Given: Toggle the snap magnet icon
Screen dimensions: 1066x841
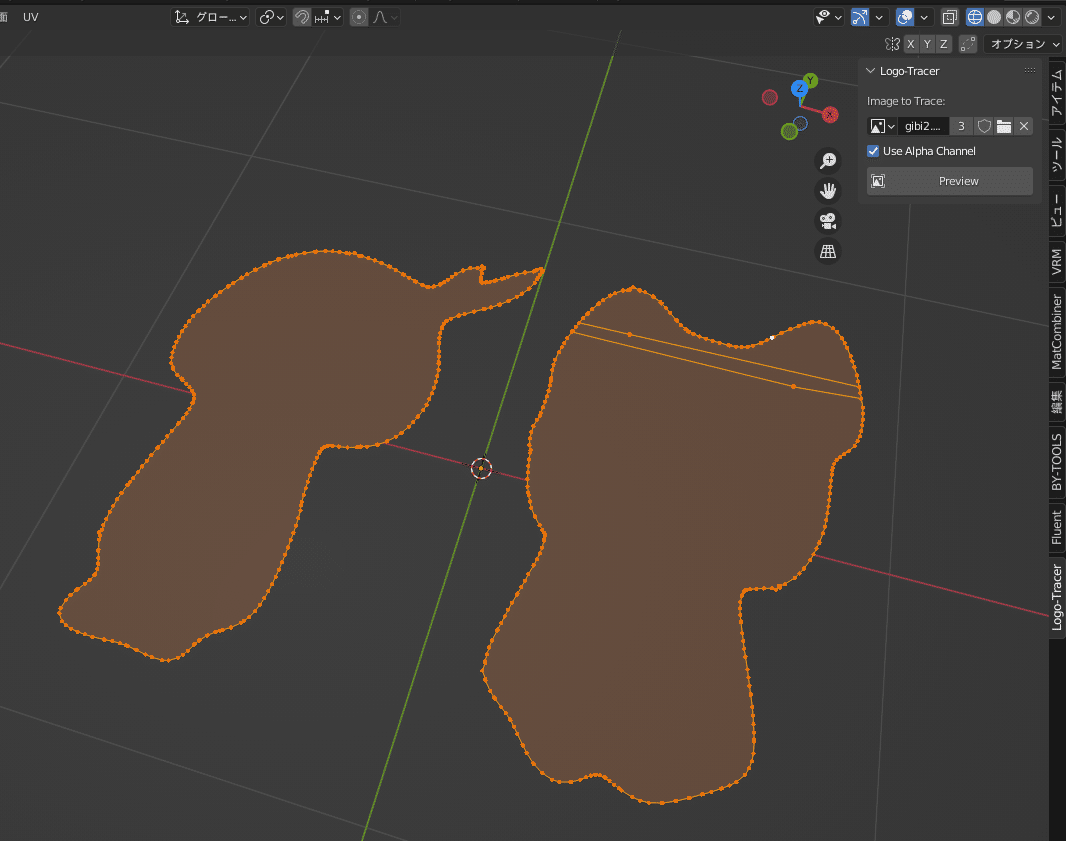Looking at the screenshot, I should pyautogui.click(x=302, y=17).
